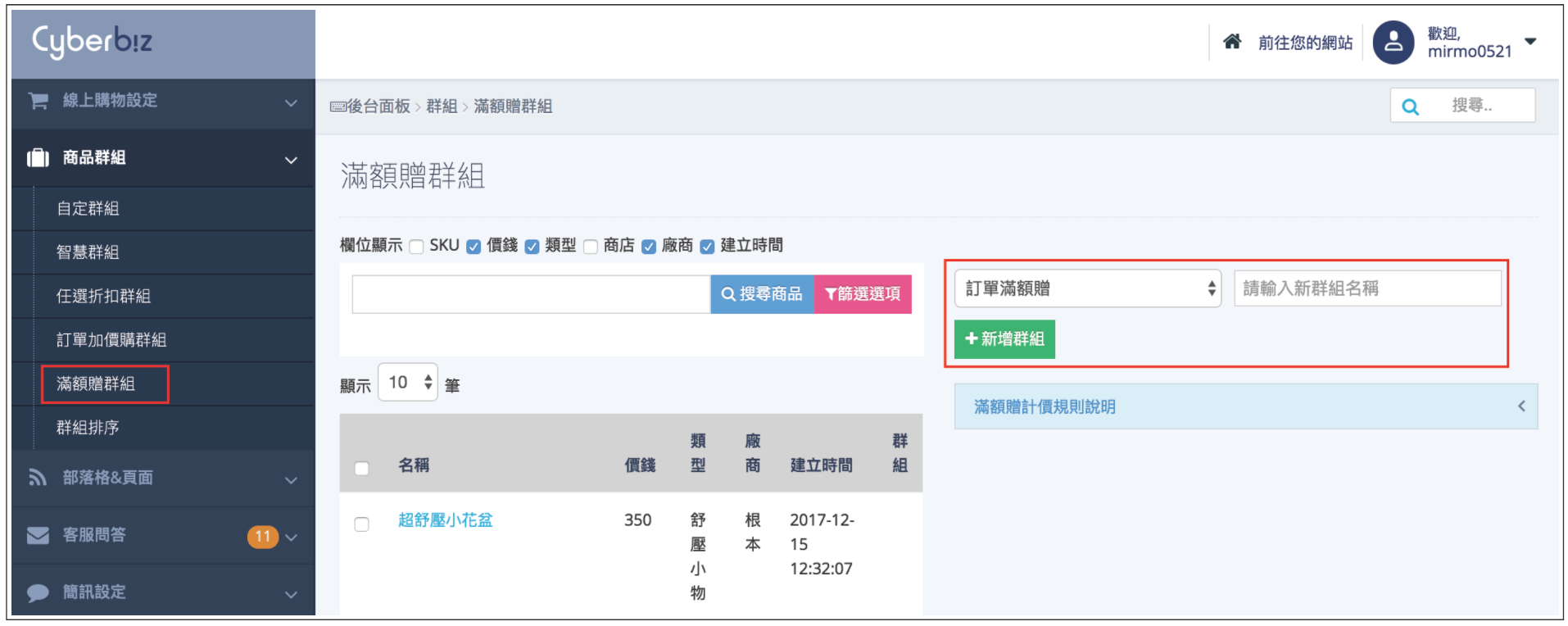Click the 搜尋商品 button
1568x626 pixels.
[762, 294]
